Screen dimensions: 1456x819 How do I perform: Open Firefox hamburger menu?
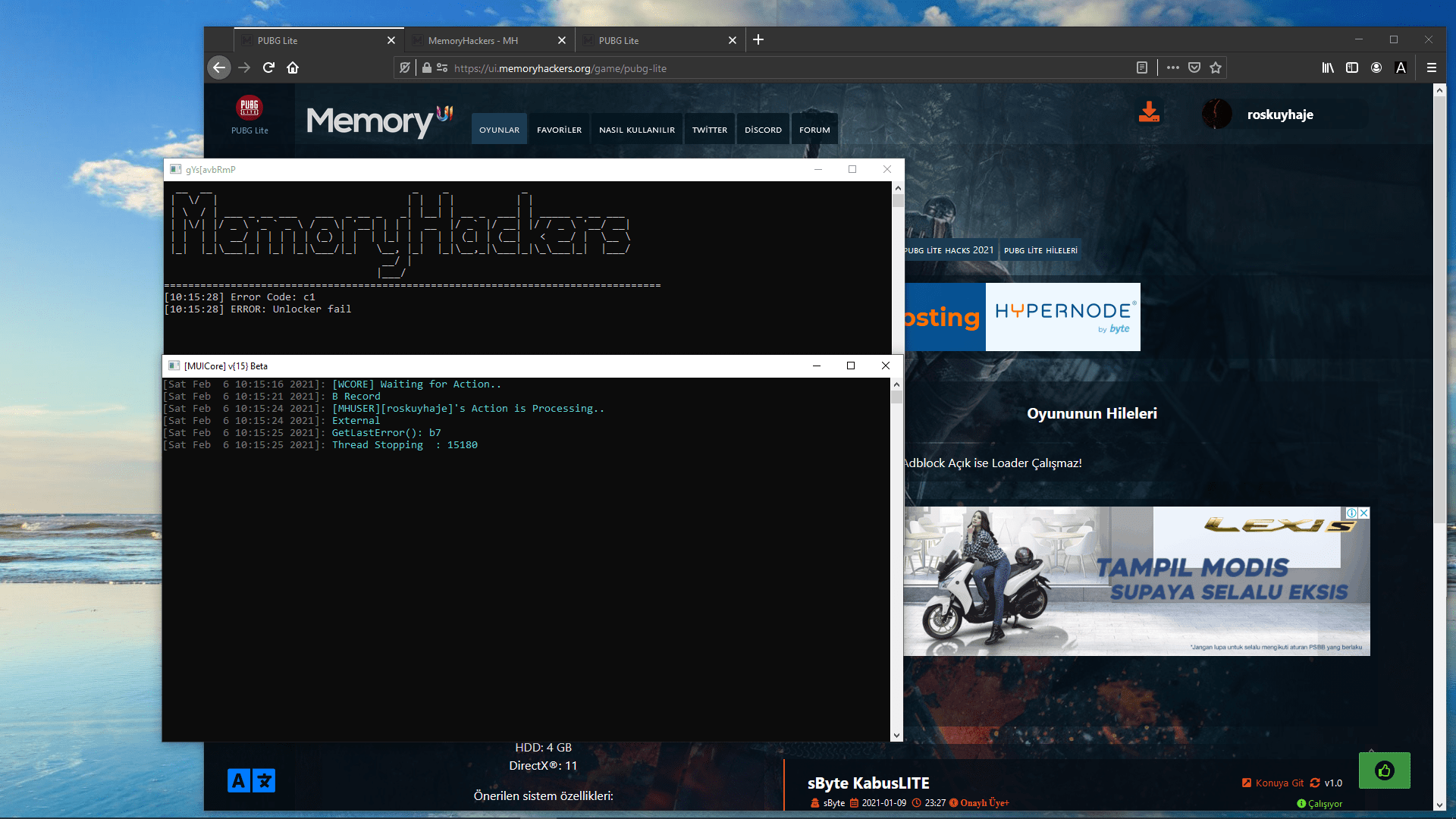pyautogui.click(x=1432, y=67)
